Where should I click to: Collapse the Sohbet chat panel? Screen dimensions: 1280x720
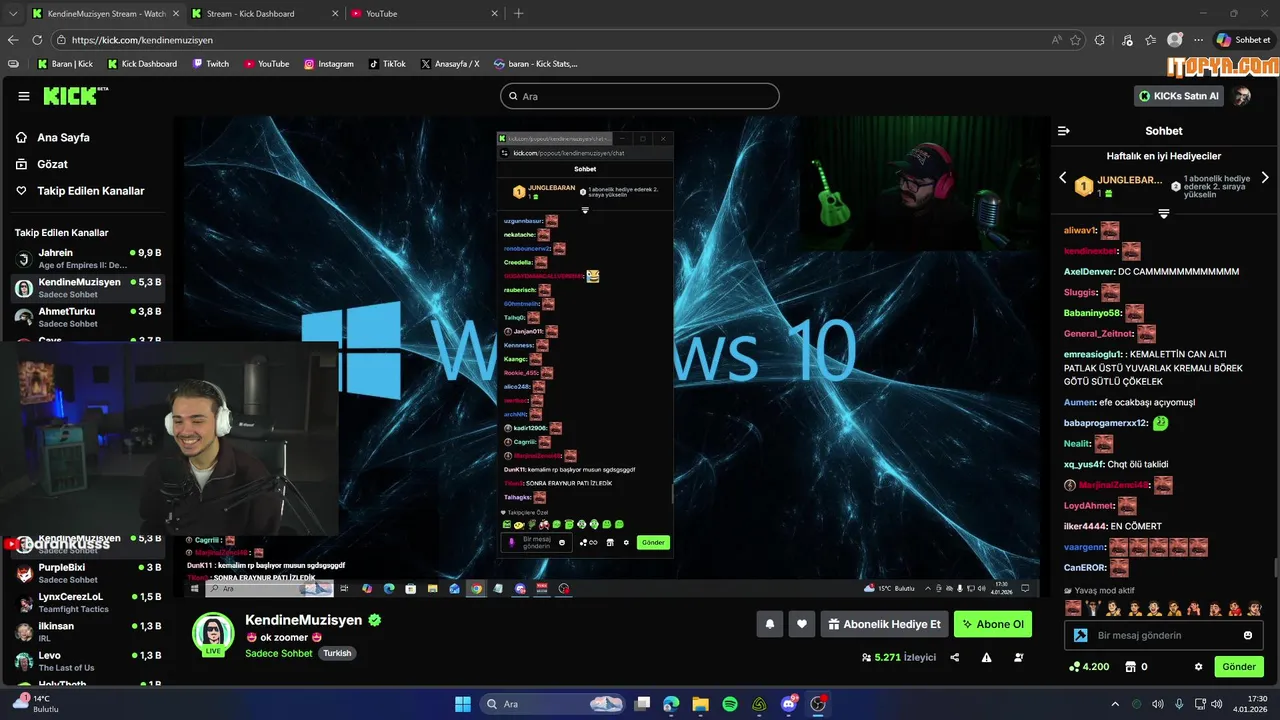coord(1064,131)
